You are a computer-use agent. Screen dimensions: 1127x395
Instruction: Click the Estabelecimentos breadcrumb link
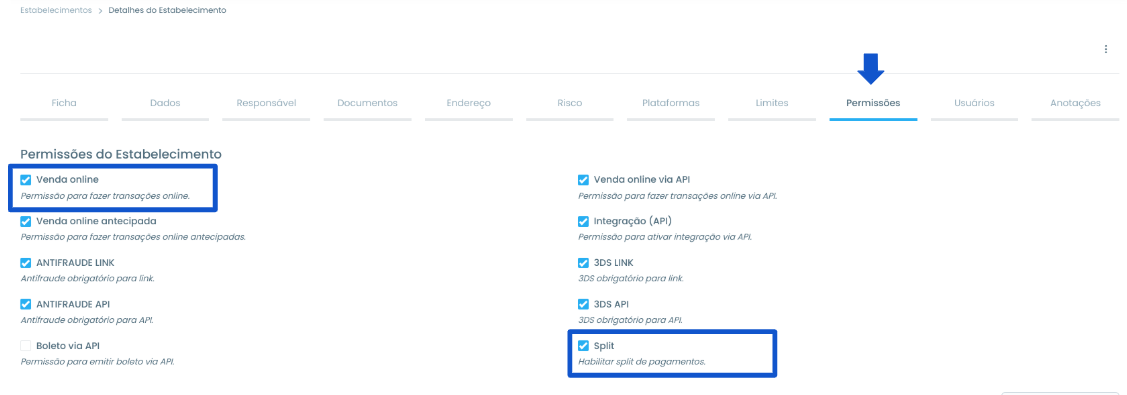coord(56,11)
